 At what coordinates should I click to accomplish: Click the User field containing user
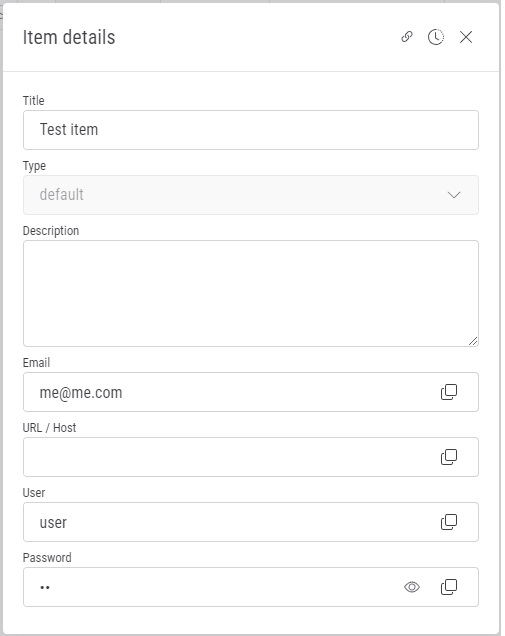coord(251,522)
